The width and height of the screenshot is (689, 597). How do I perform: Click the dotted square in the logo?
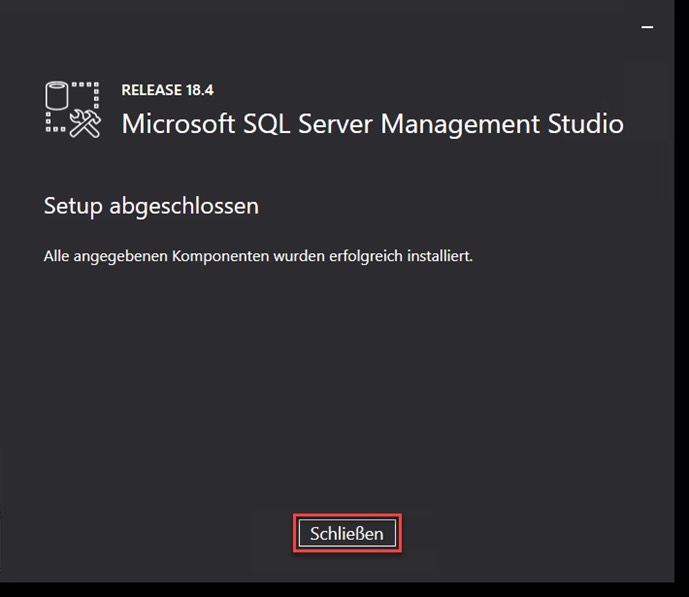click(72, 107)
